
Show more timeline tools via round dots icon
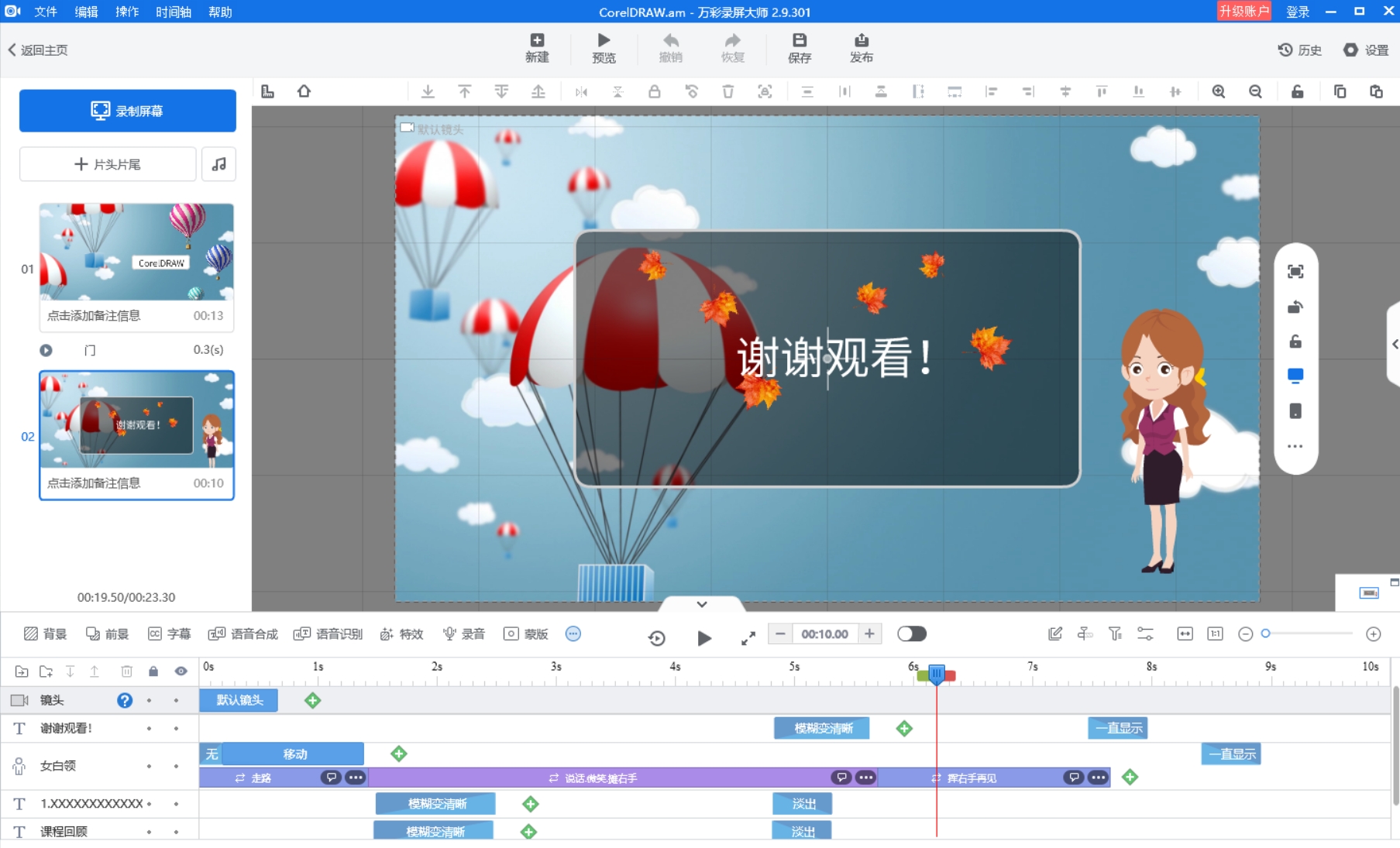573,633
